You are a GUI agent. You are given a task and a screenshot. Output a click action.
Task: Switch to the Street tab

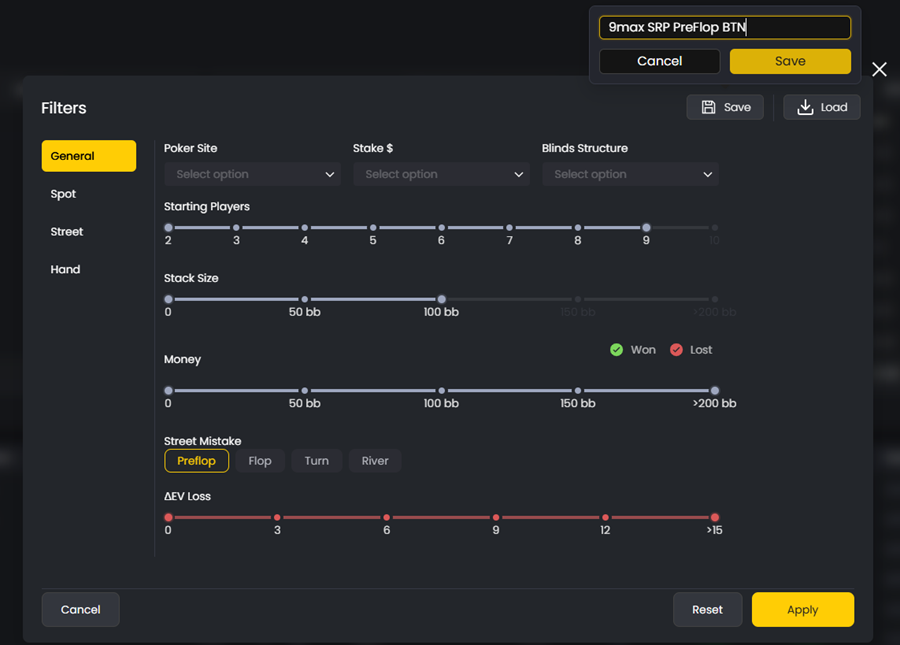pos(88,231)
